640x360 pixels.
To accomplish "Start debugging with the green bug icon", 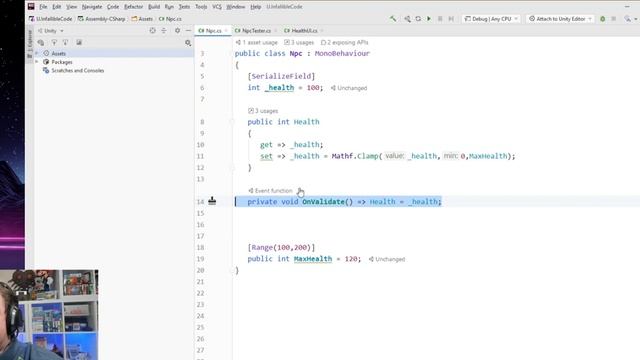I will (602, 19).
